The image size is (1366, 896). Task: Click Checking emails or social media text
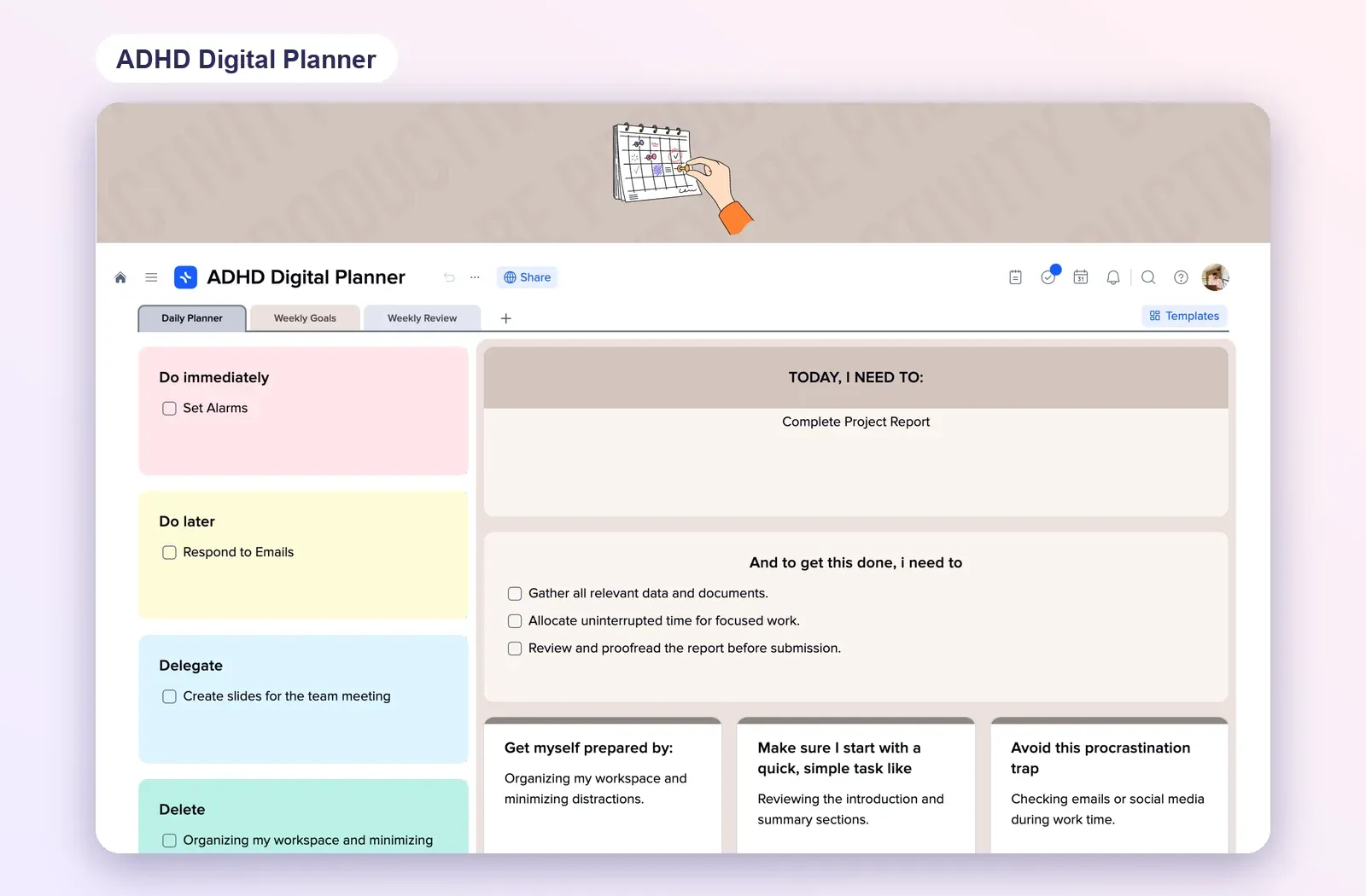(x=1107, y=809)
